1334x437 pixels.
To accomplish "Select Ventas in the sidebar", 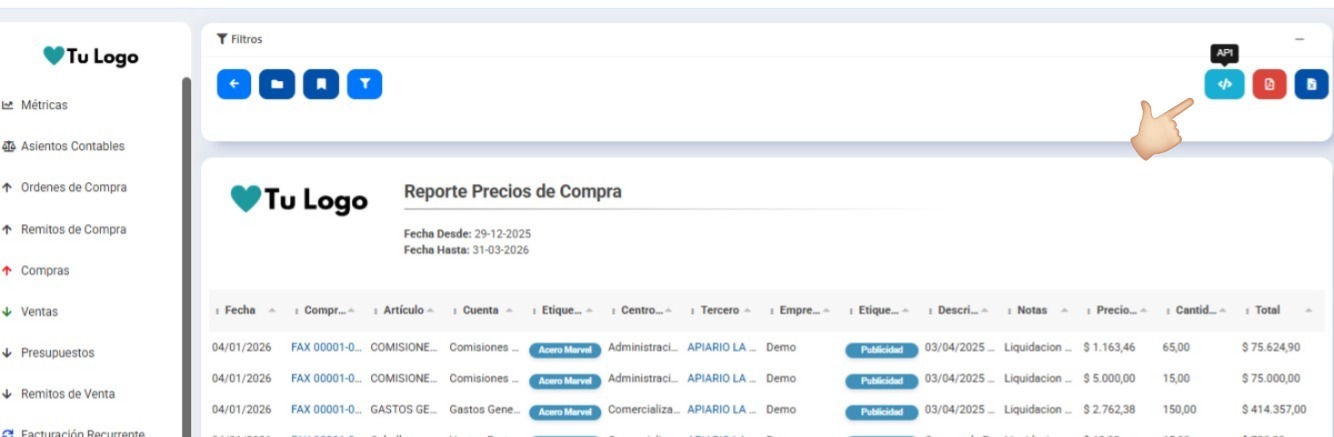I will click(x=30, y=312).
